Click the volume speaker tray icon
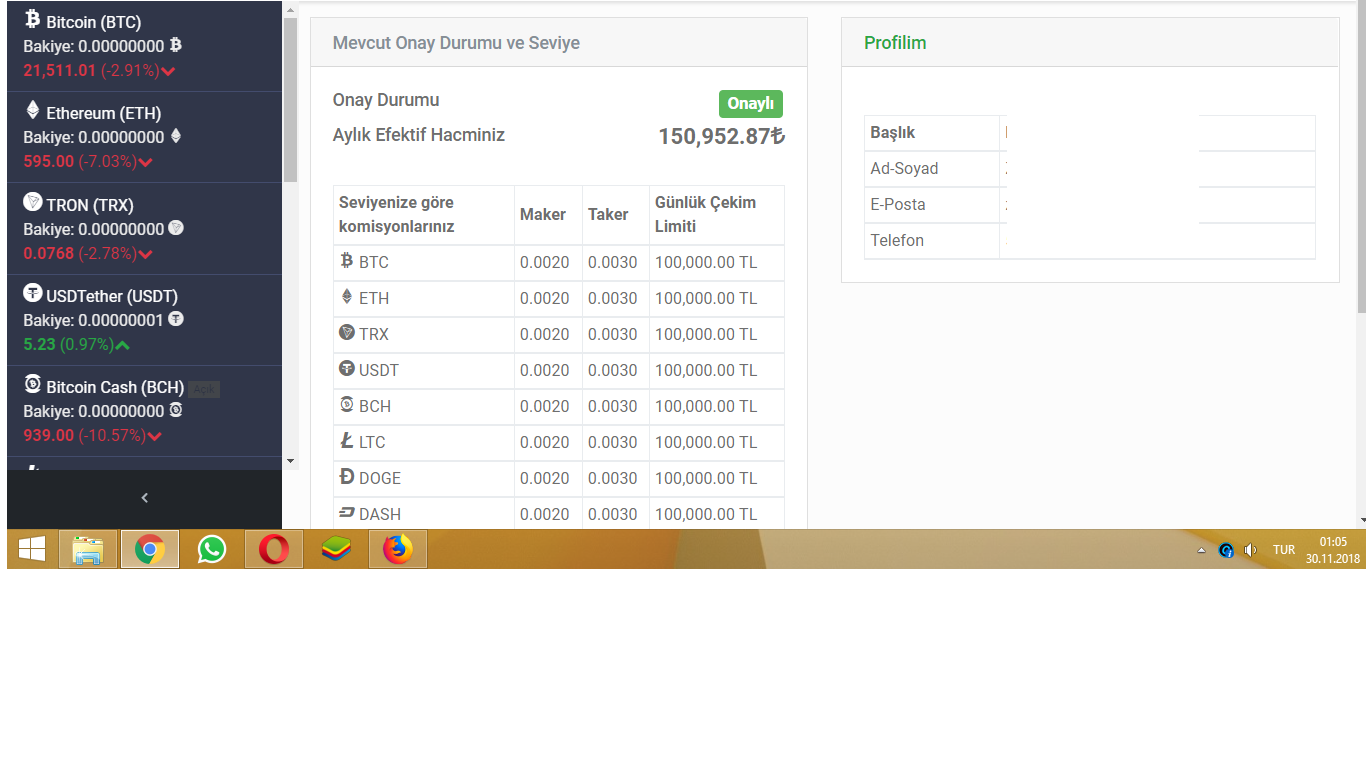 [1250, 550]
